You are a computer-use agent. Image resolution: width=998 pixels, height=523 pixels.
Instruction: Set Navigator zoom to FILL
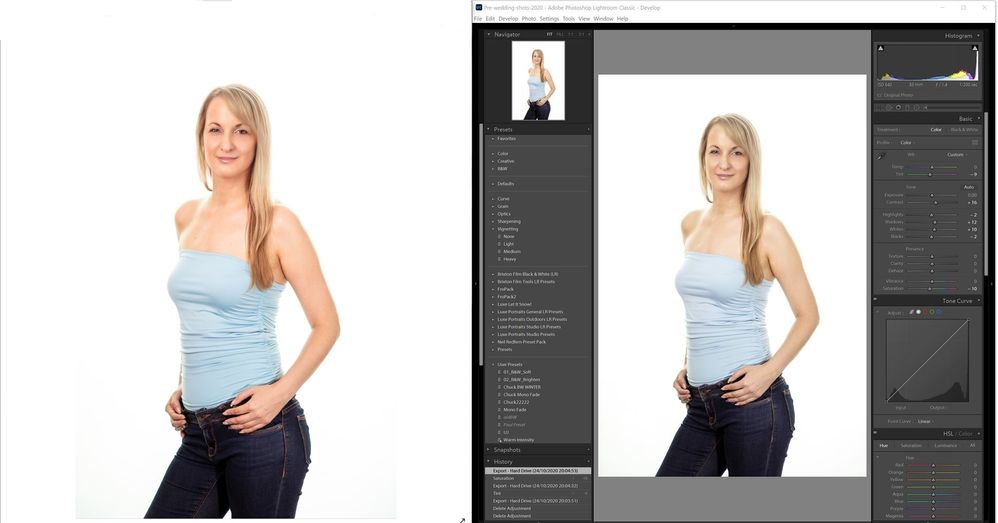click(x=560, y=34)
